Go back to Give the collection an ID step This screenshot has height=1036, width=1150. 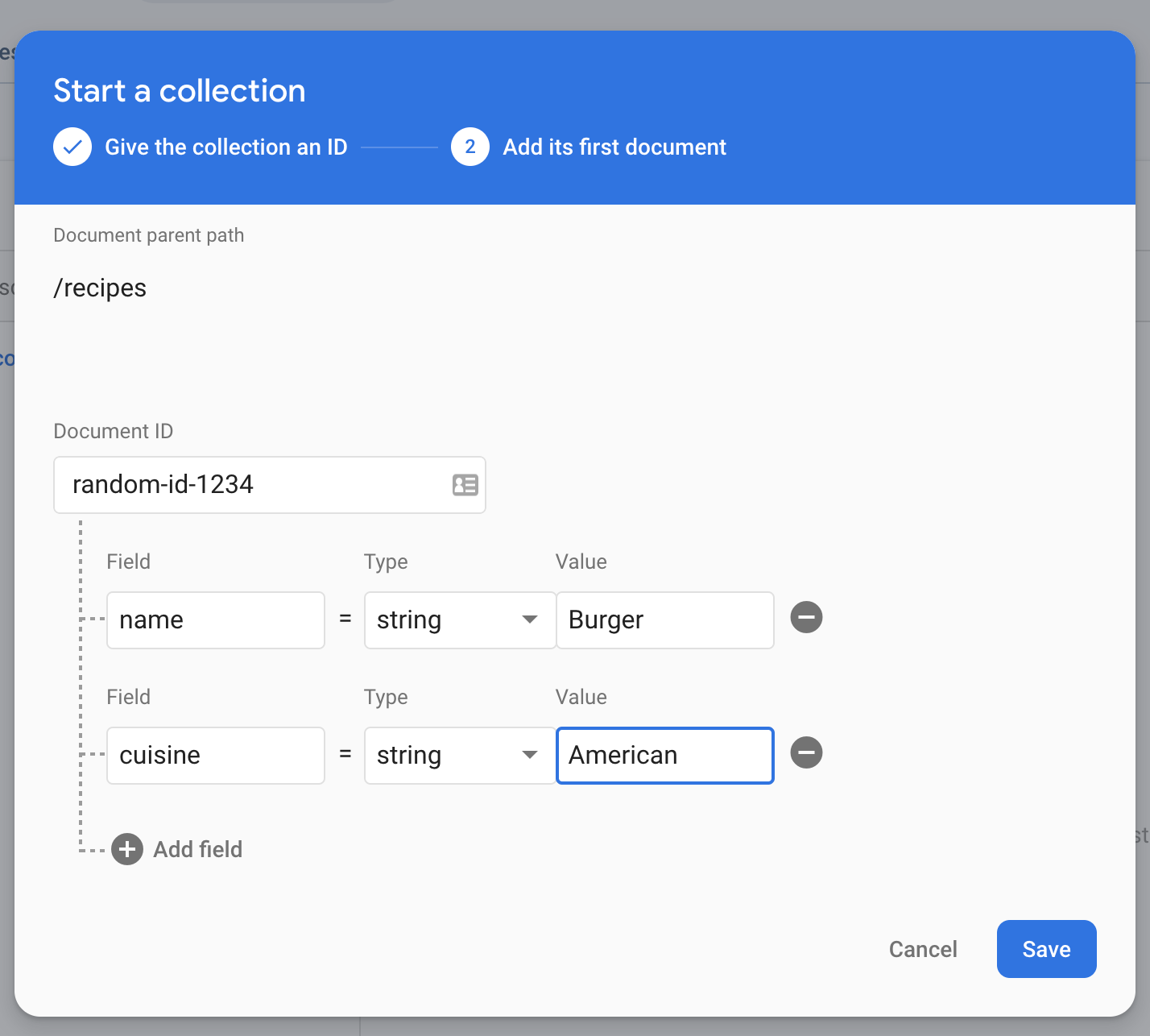[225, 147]
